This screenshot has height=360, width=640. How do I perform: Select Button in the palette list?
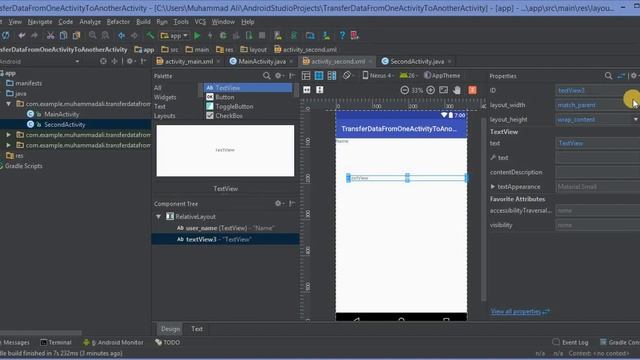[224, 97]
